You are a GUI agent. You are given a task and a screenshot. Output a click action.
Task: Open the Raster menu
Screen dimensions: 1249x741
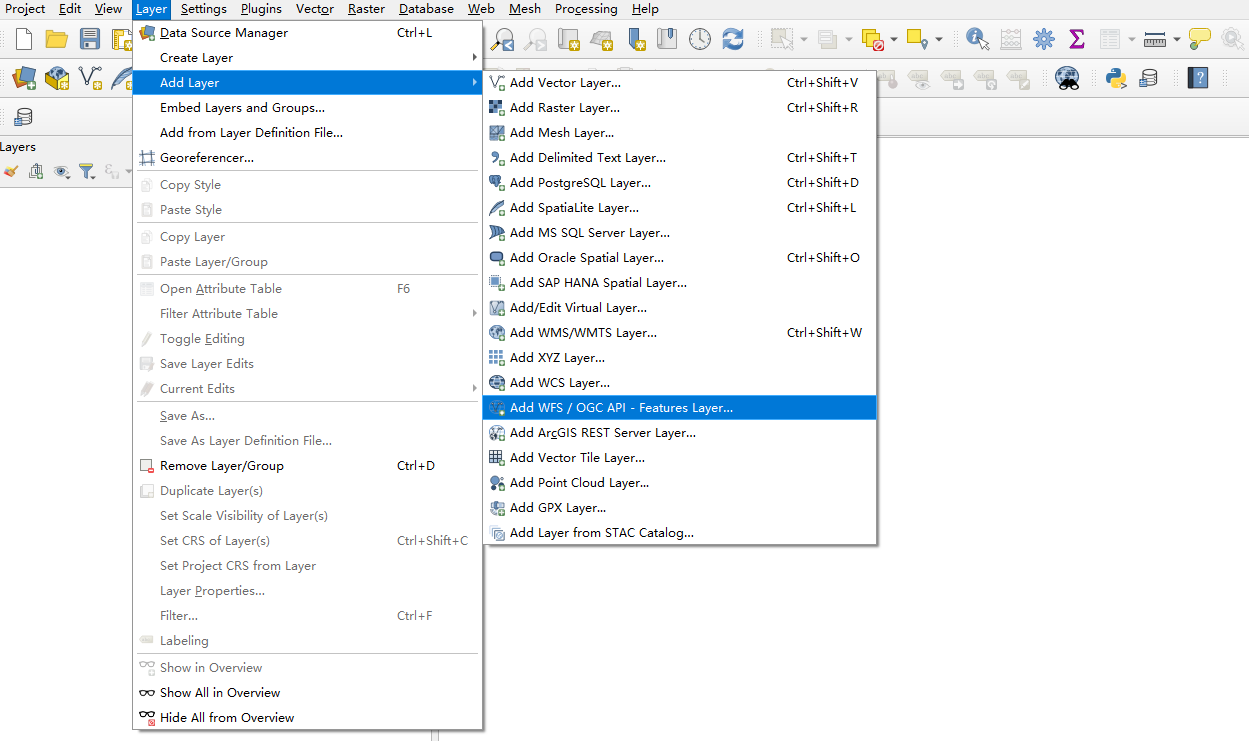pyautogui.click(x=367, y=9)
